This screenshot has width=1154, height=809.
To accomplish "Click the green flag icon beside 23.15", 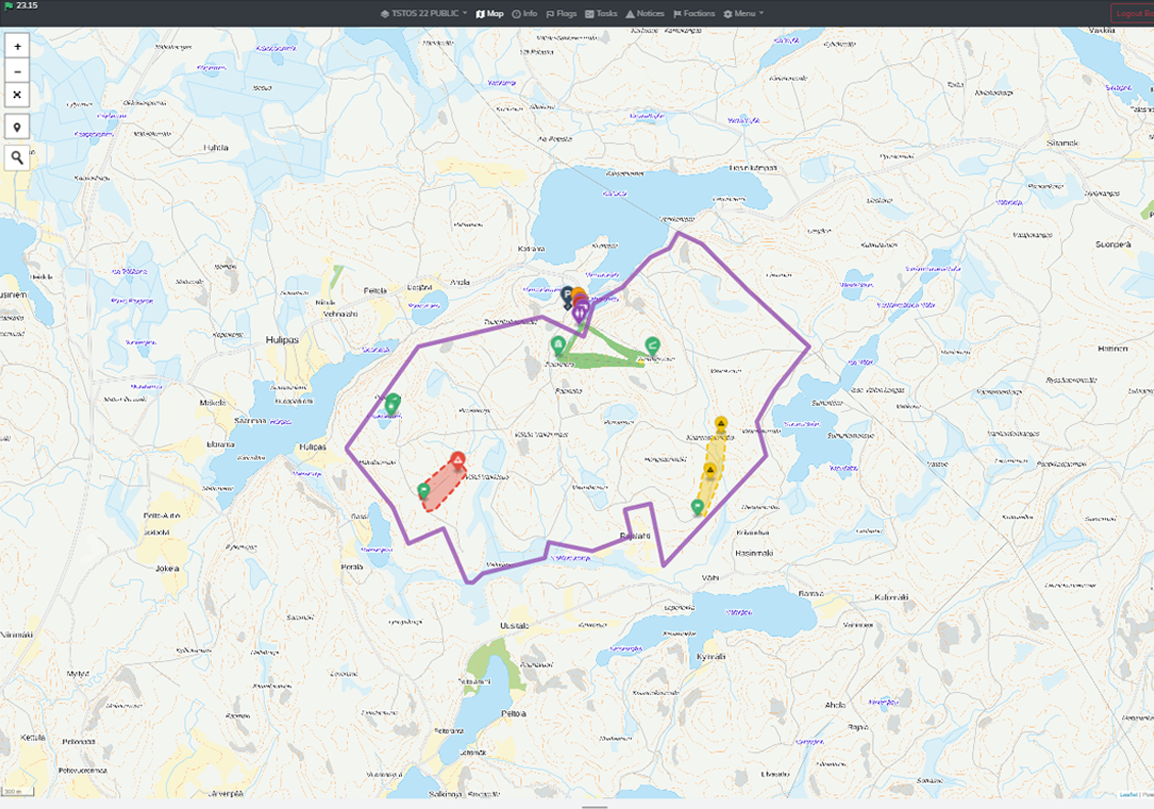I will coord(9,6).
